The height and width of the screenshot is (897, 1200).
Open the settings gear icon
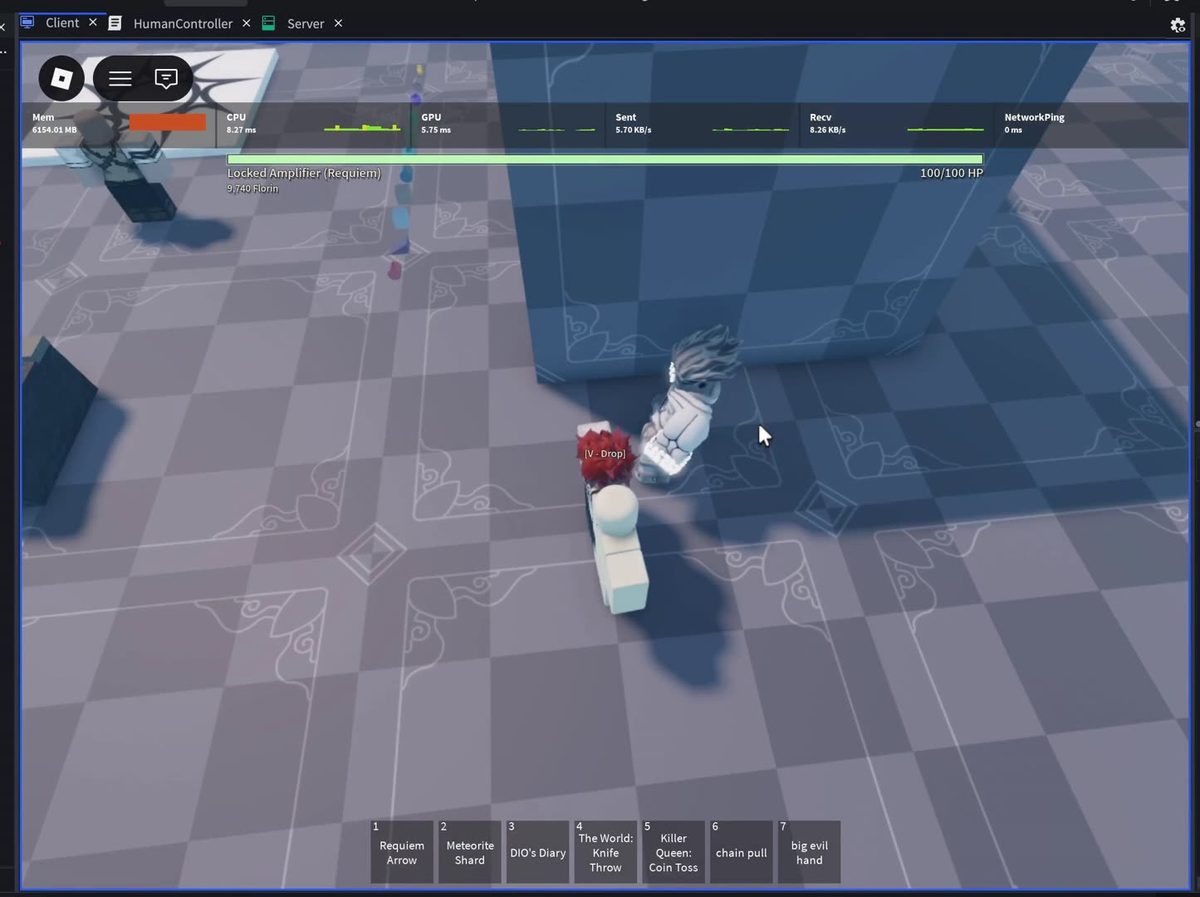(x=1177, y=25)
